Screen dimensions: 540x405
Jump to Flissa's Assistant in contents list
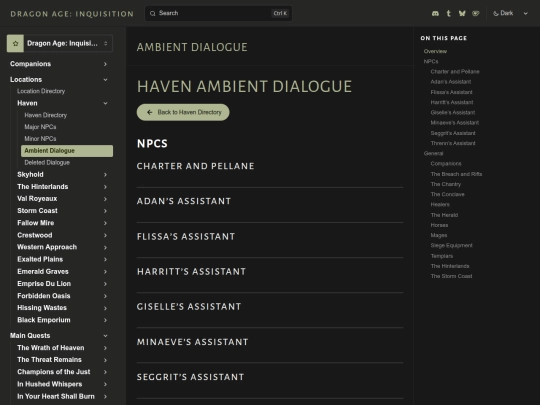451,92
